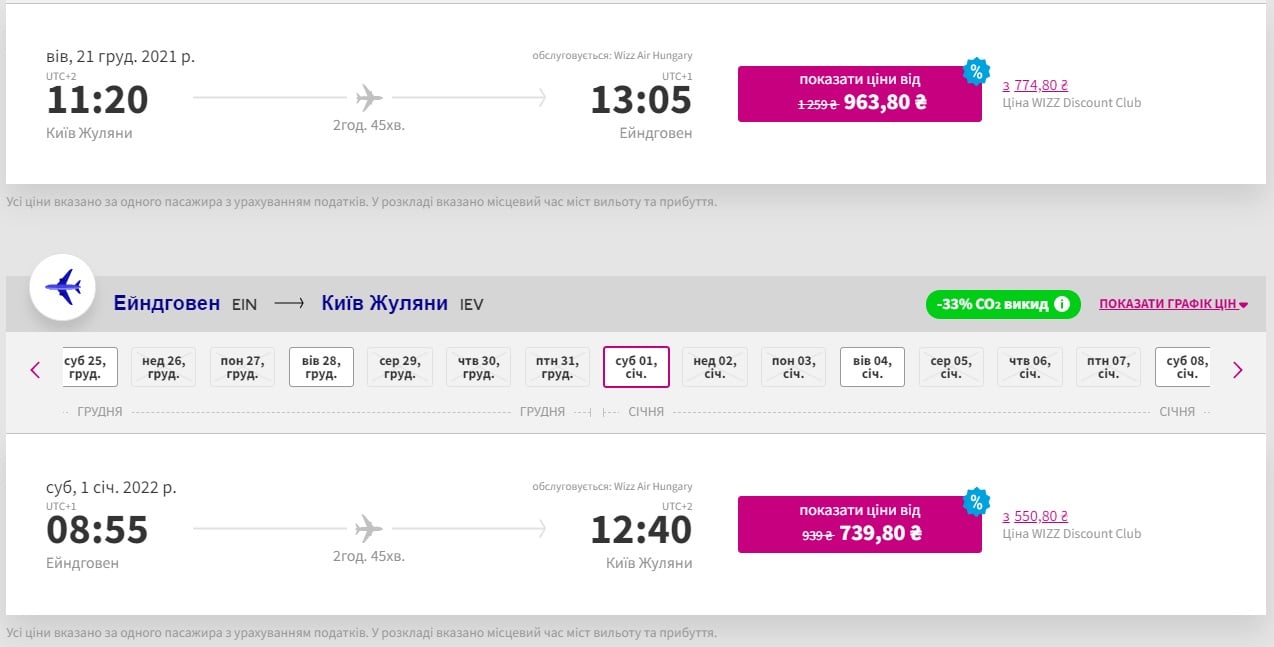Select Saturday 1 January date tab
This screenshot has width=1274, height=647.
(x=635, y=367)
